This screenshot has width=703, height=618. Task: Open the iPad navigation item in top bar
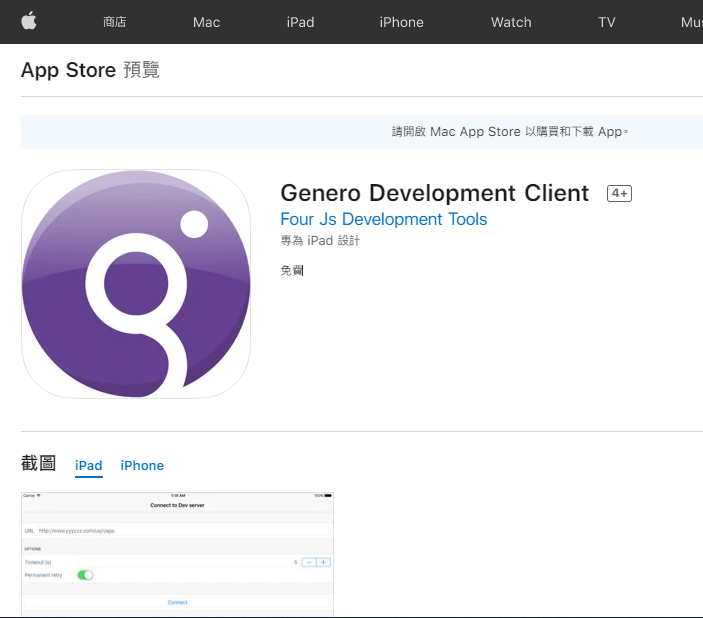point(300,22)
